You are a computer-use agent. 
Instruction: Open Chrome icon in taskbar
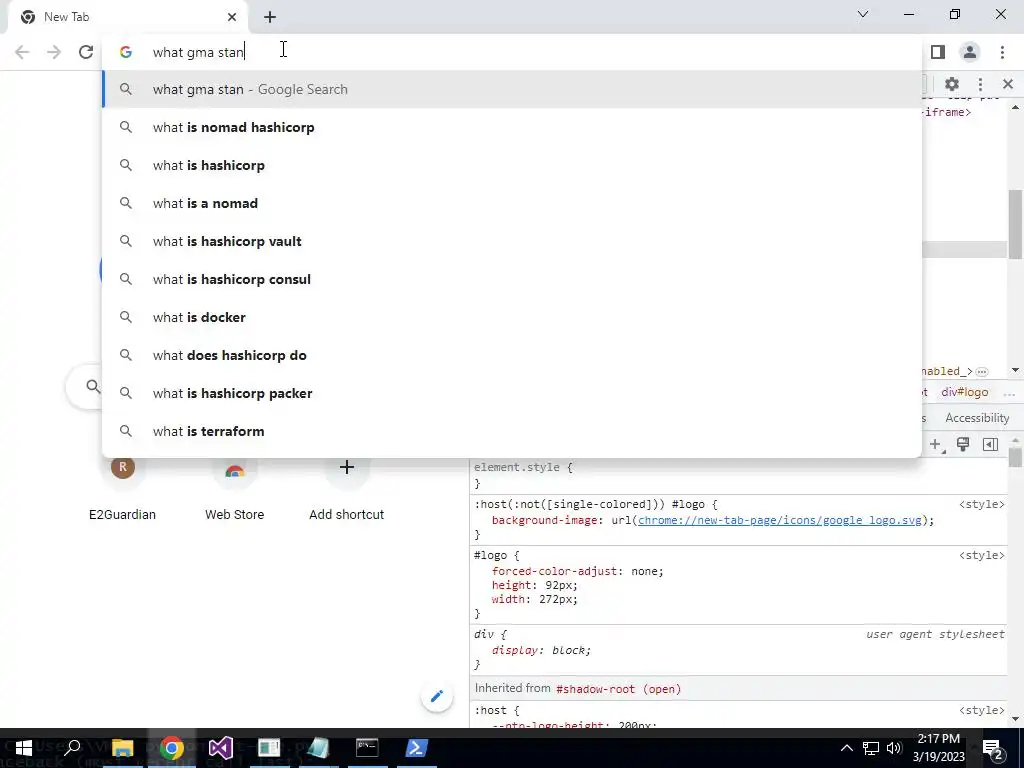point(172,748)
